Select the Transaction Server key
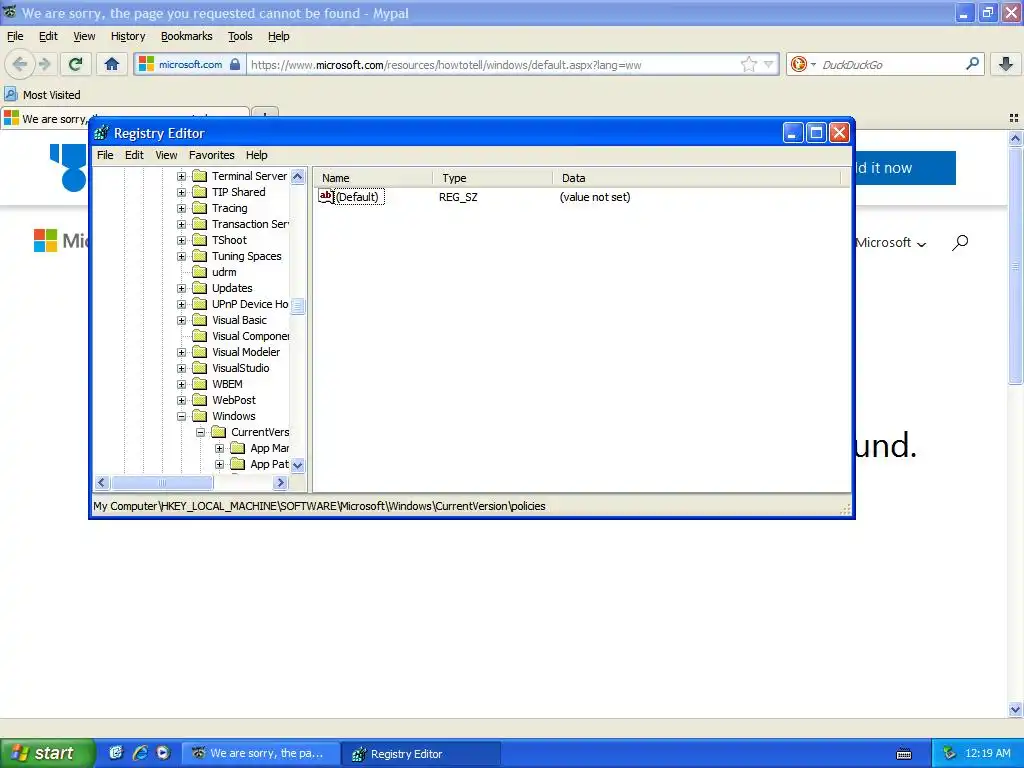This screenshot has height=768, width=1024. tap(250, 224)
